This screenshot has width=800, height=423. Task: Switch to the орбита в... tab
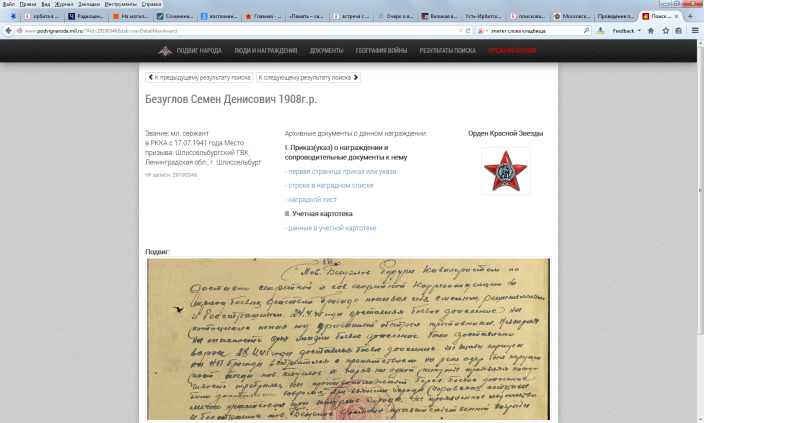[42, 16]
